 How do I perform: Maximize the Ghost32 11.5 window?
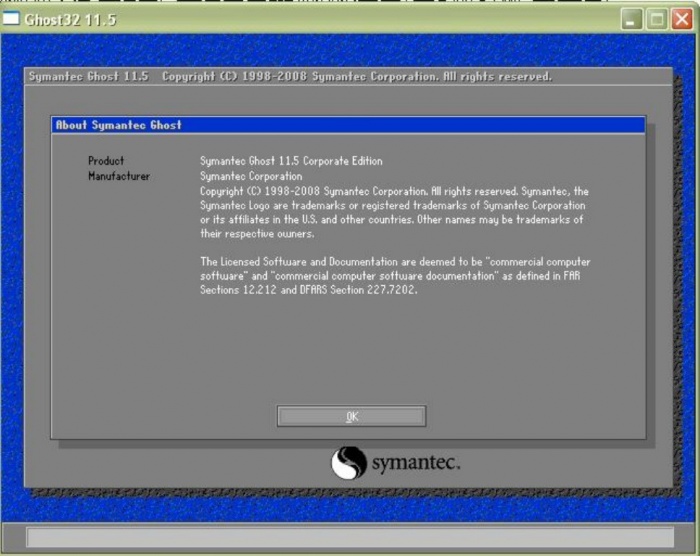click(x=657, y=20)
